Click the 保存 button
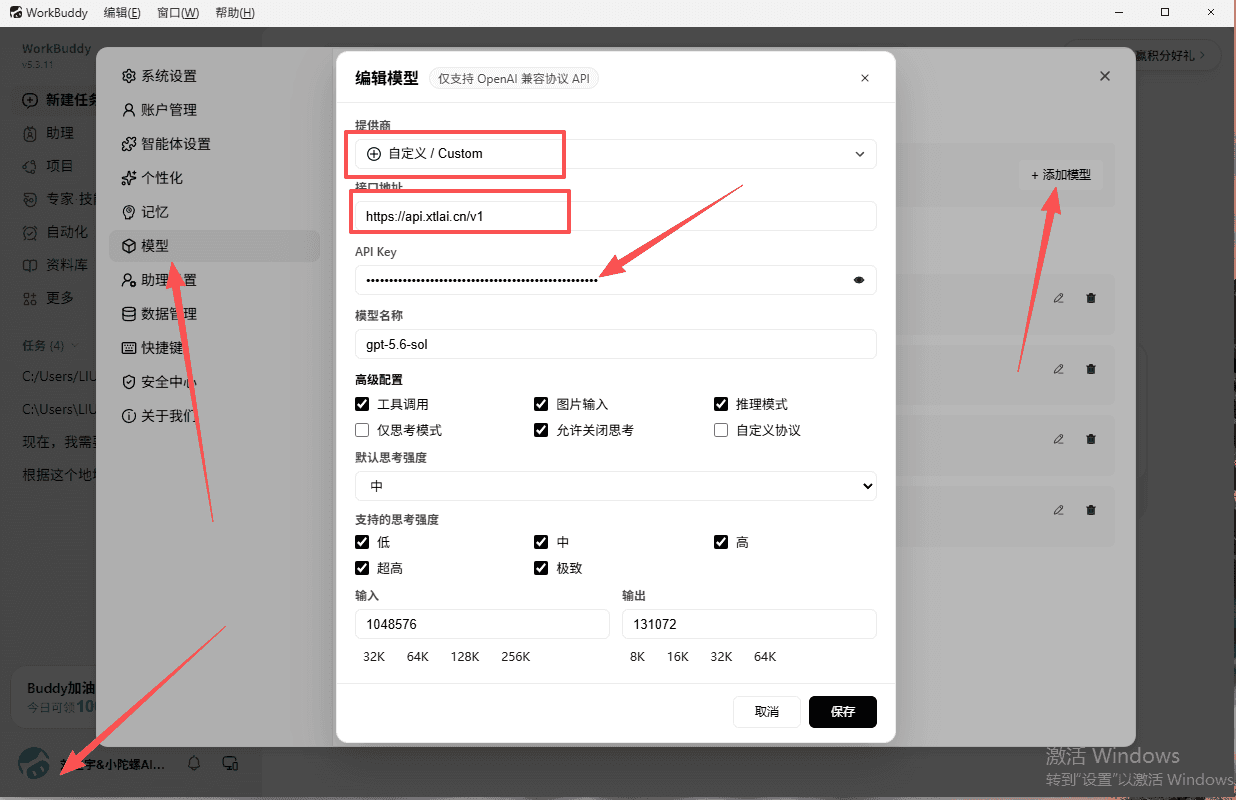The height and width of the screenshot is (800, 1236). click(x=843, y=712)
